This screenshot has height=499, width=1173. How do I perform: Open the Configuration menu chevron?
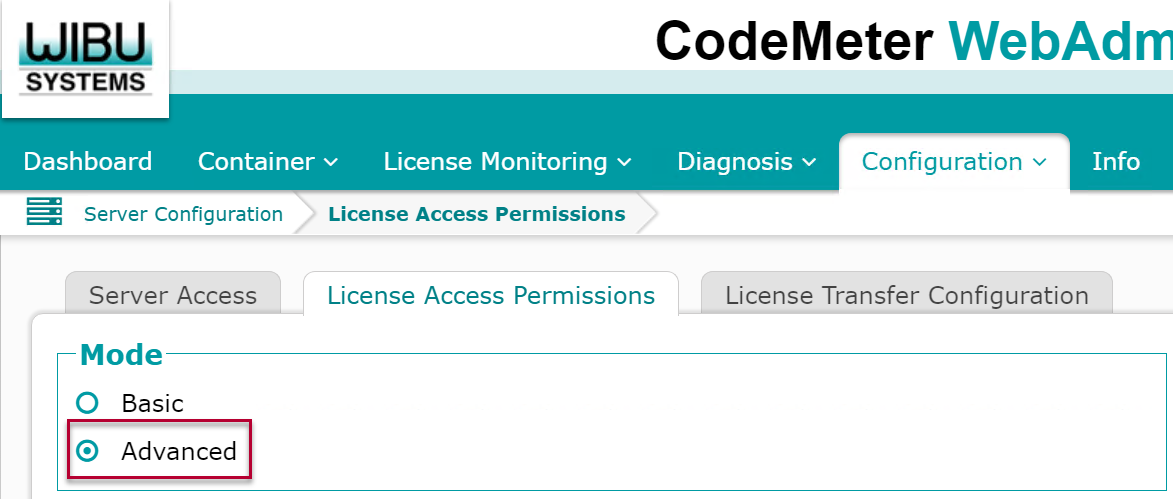coord(1038,162)
